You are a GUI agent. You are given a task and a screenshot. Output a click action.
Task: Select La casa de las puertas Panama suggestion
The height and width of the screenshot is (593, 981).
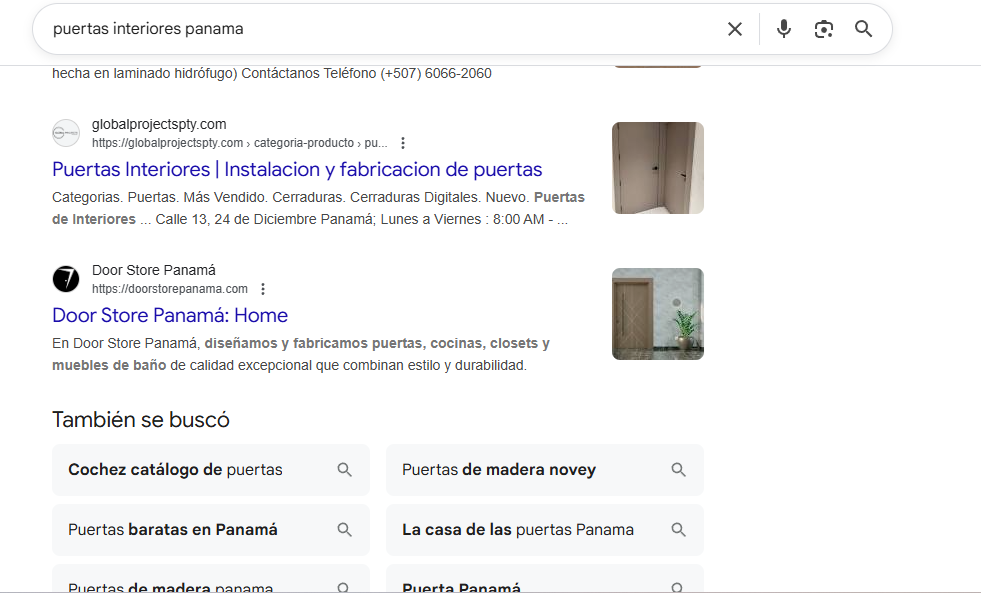(x=518, y=530)
